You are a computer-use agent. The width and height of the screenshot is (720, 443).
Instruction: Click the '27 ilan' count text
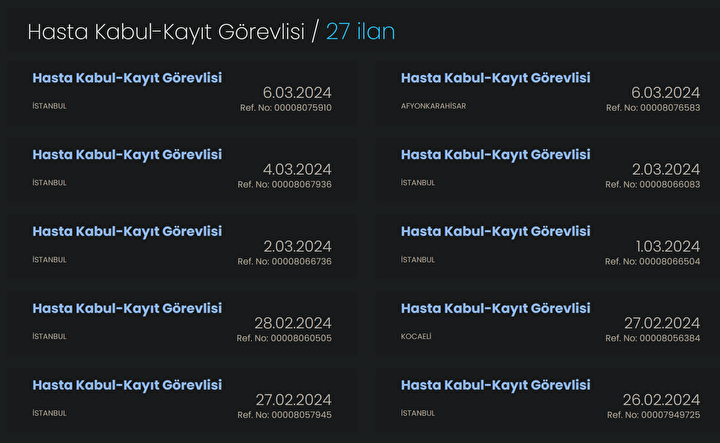click(x=360, y=32)
